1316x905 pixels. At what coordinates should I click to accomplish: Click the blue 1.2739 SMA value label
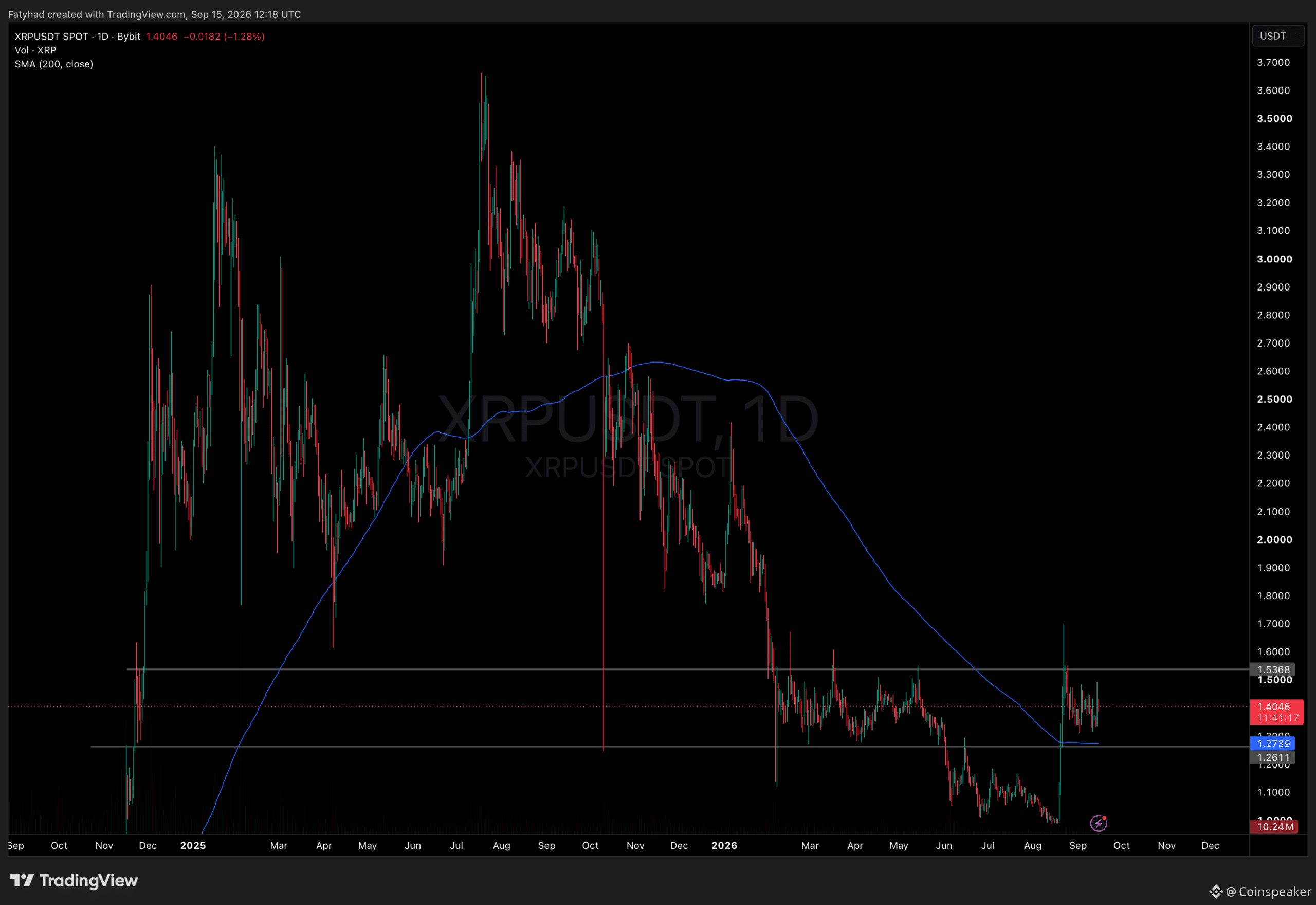point(1273,744)
